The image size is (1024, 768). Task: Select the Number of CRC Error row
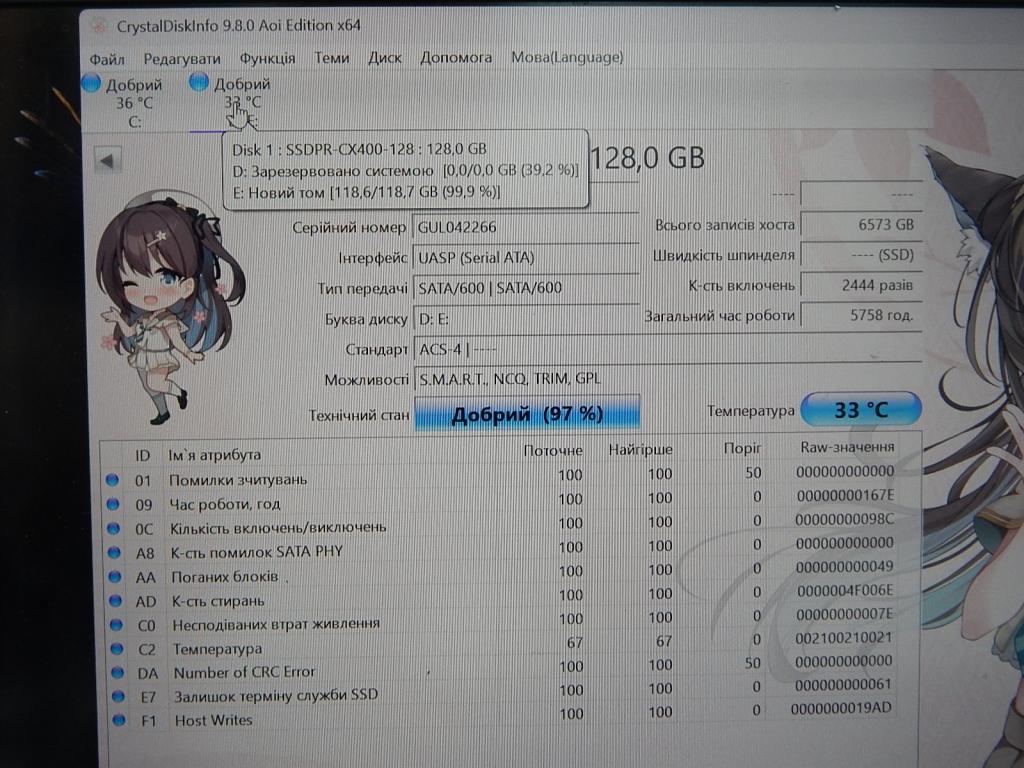[x=509, y=667]
